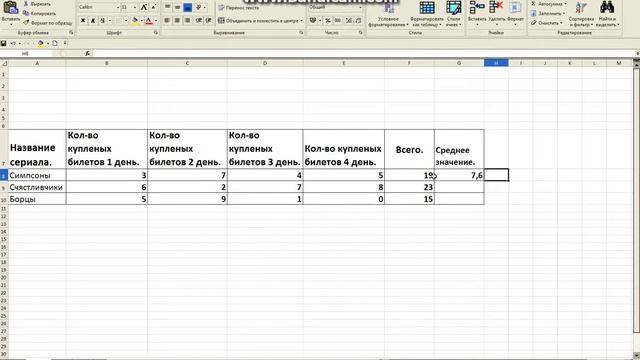Select column H header
The height and width of the screenshot is (360, 640).
(496, 63)
